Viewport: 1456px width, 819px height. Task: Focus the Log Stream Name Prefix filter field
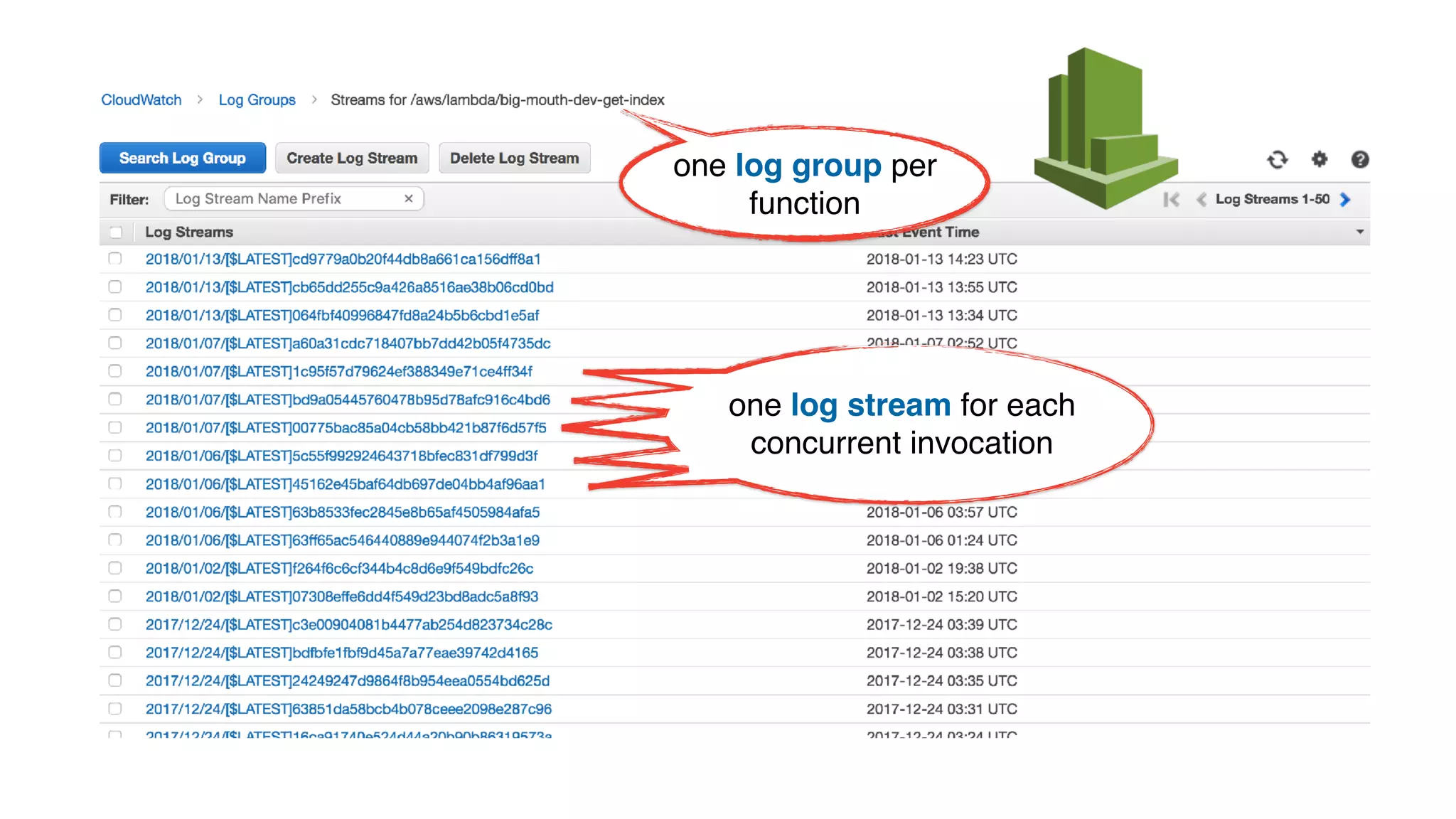pyautogui.click(x=294, y=198)
